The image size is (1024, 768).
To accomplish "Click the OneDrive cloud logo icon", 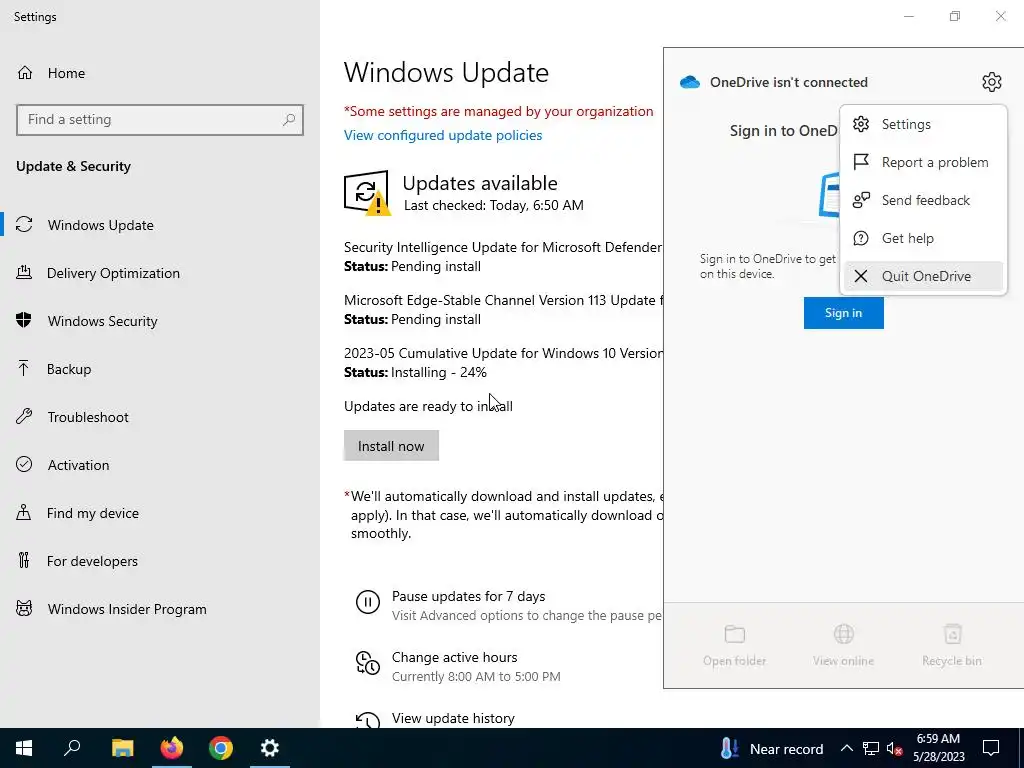I will (x=690, y=82).
